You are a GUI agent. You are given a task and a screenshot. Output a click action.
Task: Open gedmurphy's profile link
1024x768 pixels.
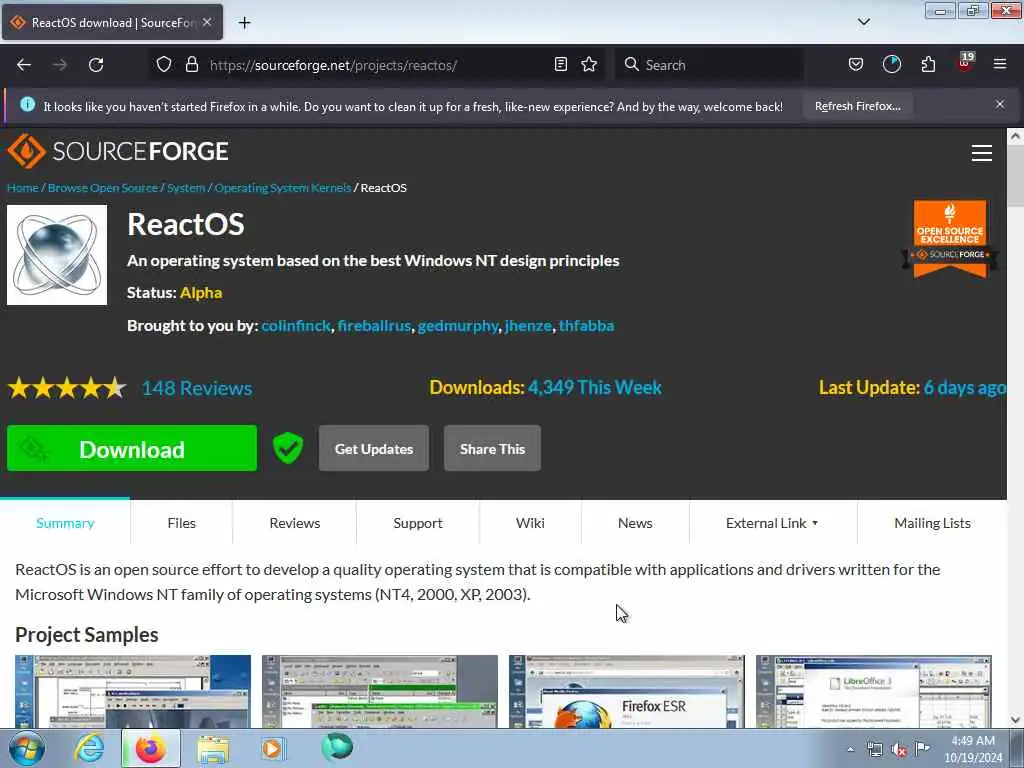[x=458, y=325]
